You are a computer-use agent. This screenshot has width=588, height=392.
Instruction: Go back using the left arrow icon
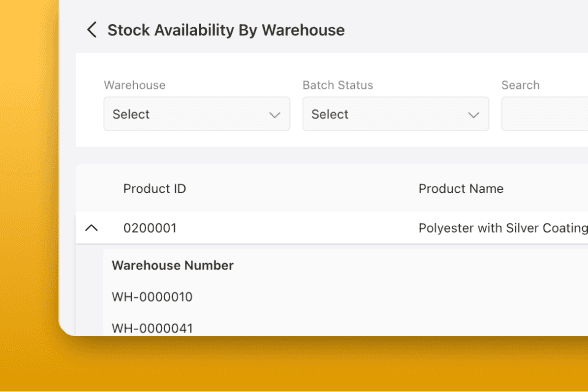[x=92, y=30]
